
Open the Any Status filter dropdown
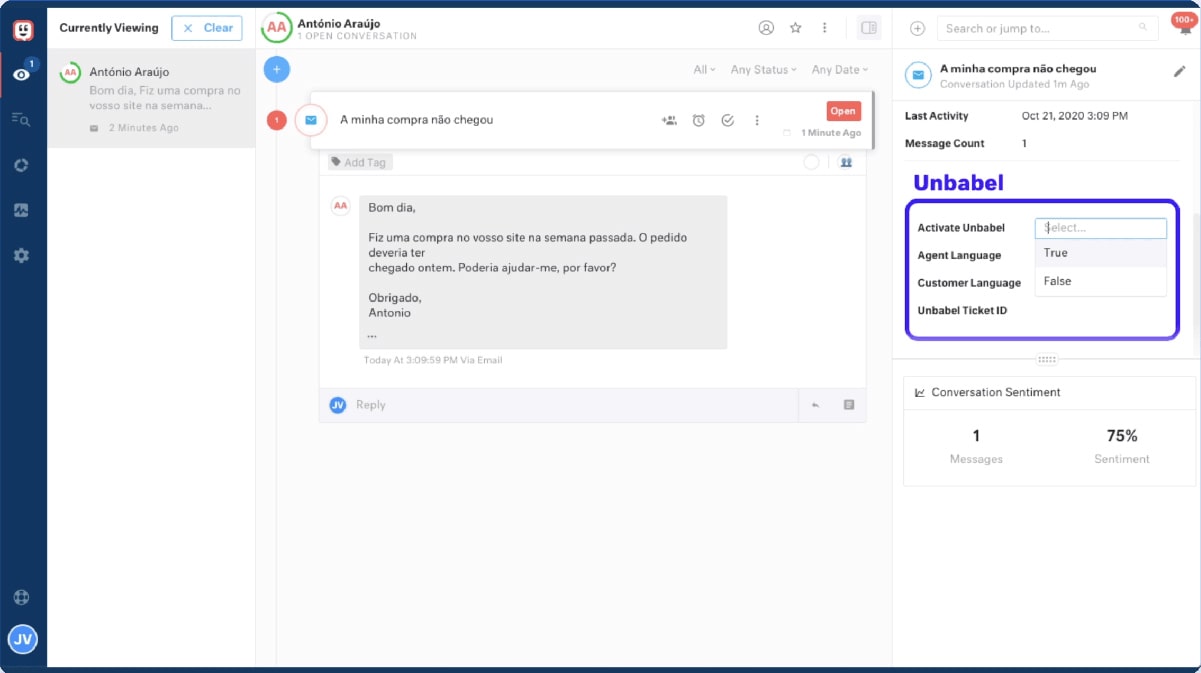pos(763,70)
